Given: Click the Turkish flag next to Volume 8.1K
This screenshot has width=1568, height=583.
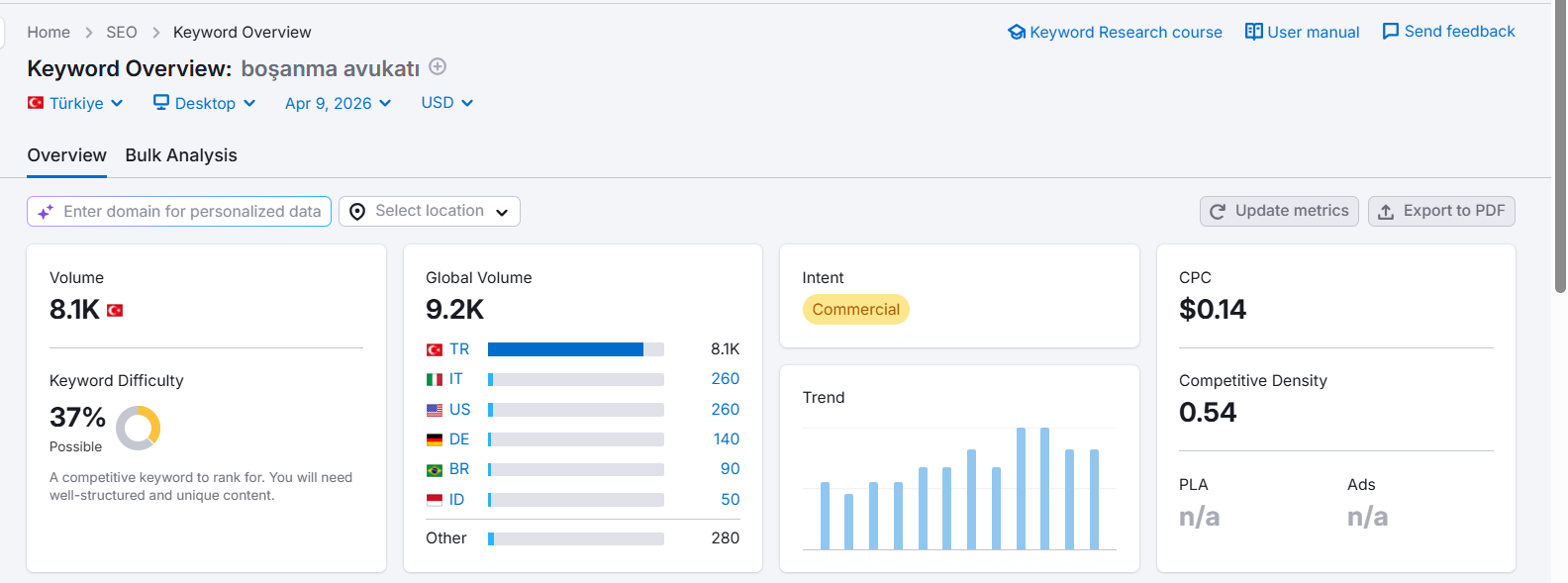Looking at the screenshot, I should 115,311.
